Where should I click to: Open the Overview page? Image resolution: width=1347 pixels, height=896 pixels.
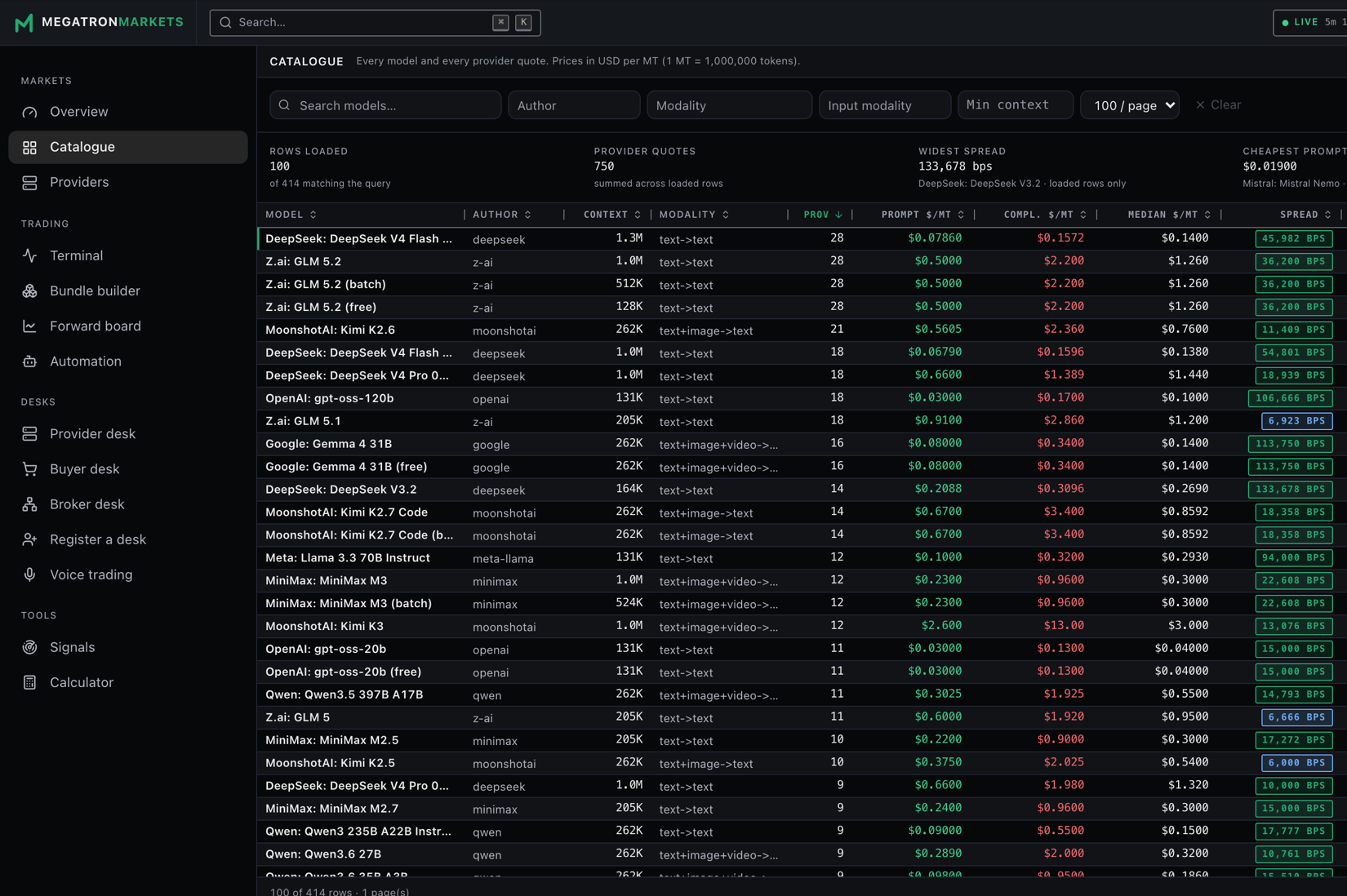(x=128, y=112)
